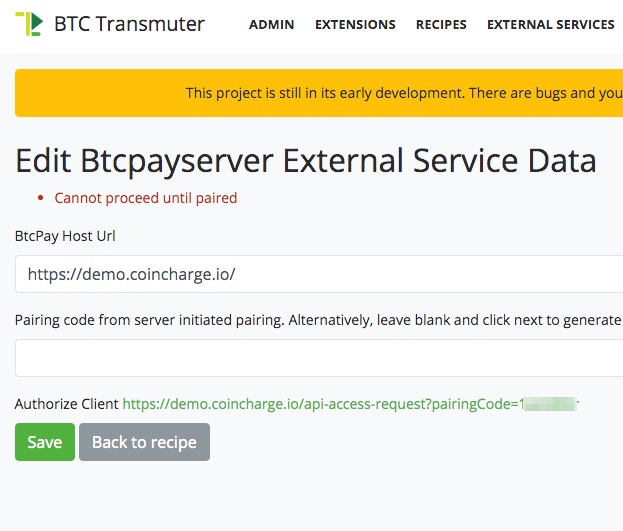623x531 pixels.
Task: Go to the RECIPES menu item
Action: 441,25
